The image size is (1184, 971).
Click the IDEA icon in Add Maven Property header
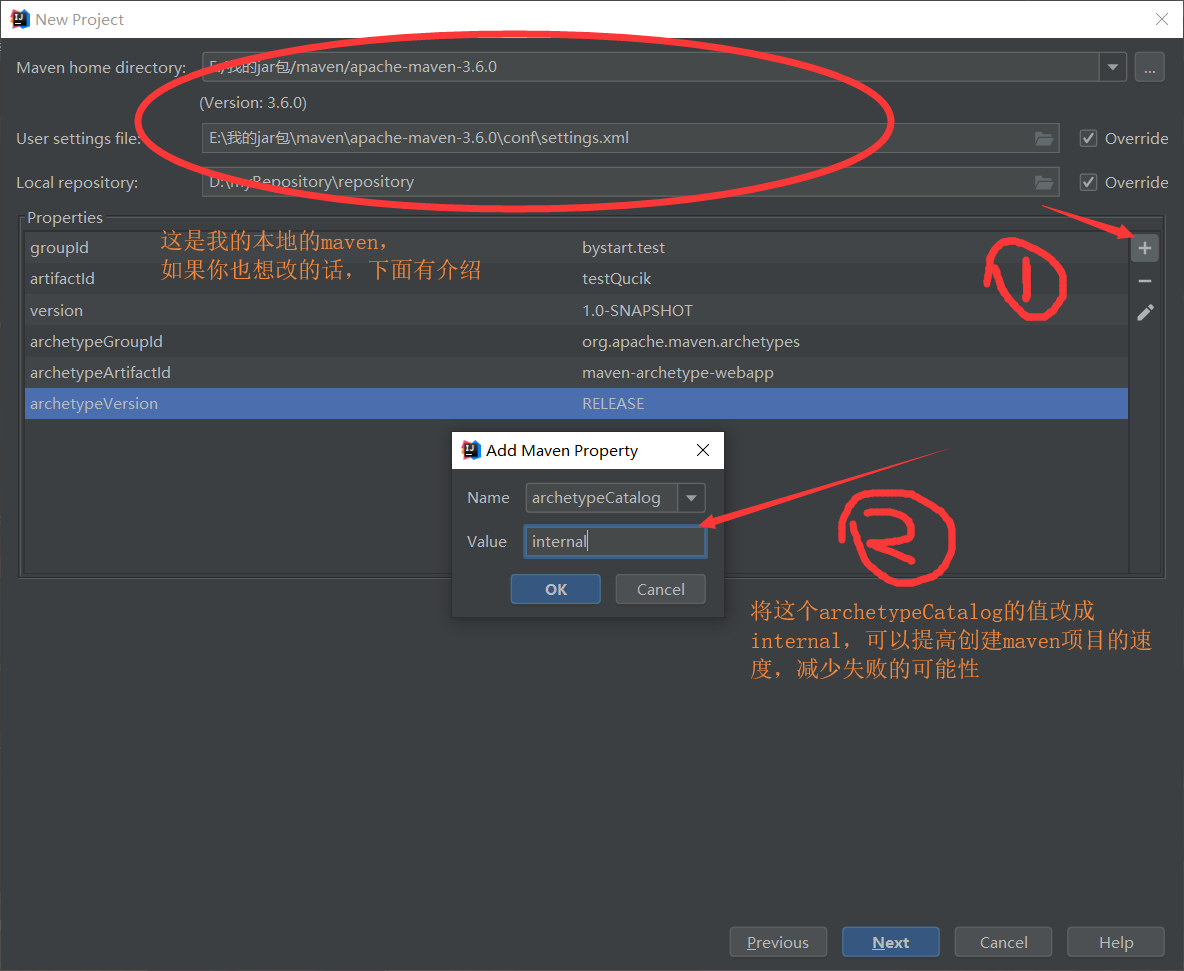[x=470, y=450]
